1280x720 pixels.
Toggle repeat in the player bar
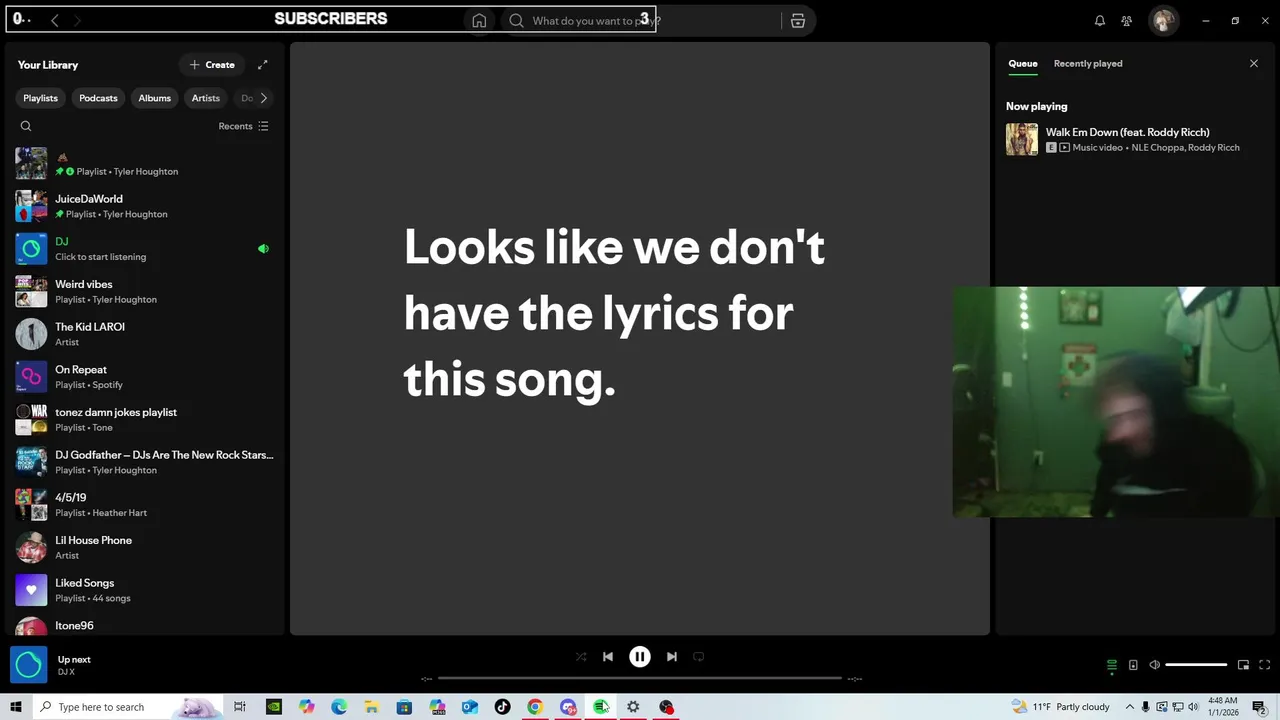click(x=699, y=657)
